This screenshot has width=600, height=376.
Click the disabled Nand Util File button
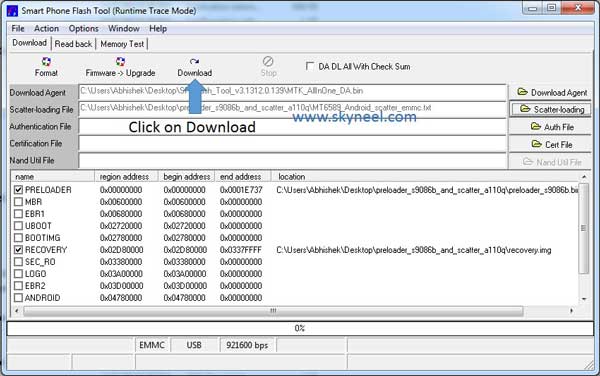click(551, 162)
